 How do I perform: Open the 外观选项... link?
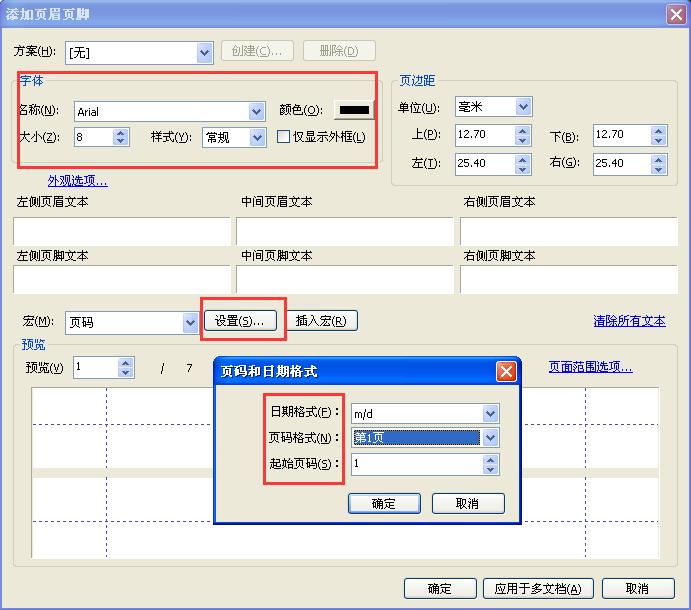click(78, 181)
